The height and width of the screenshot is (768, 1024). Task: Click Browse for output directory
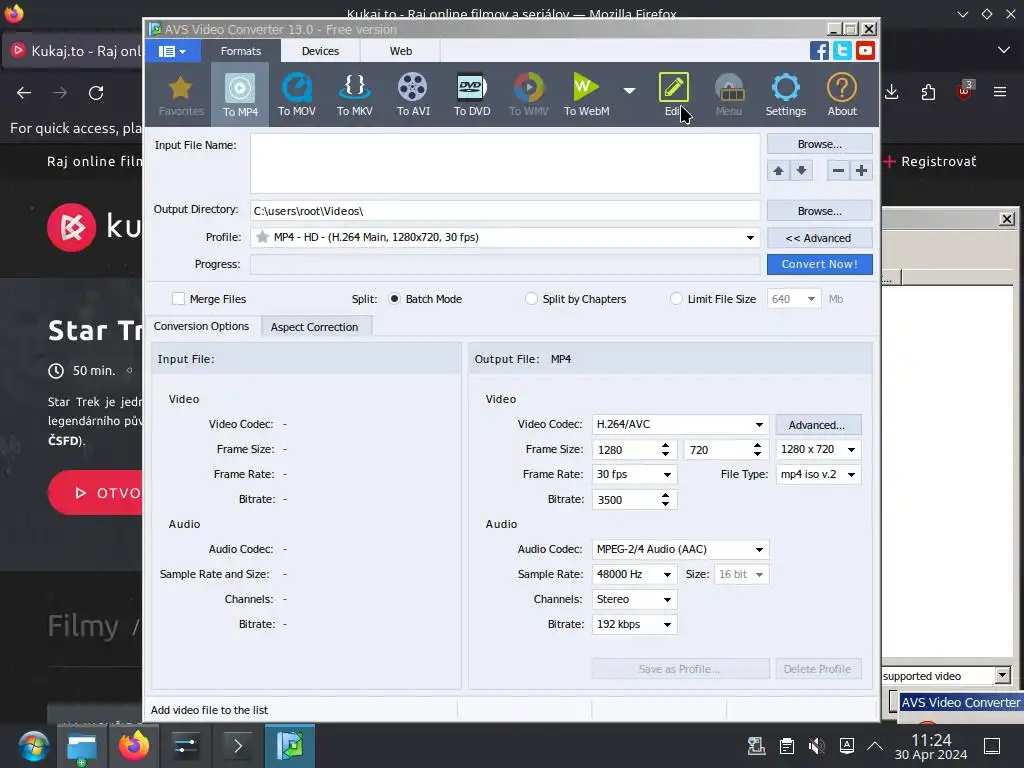[x=820, y=211]
